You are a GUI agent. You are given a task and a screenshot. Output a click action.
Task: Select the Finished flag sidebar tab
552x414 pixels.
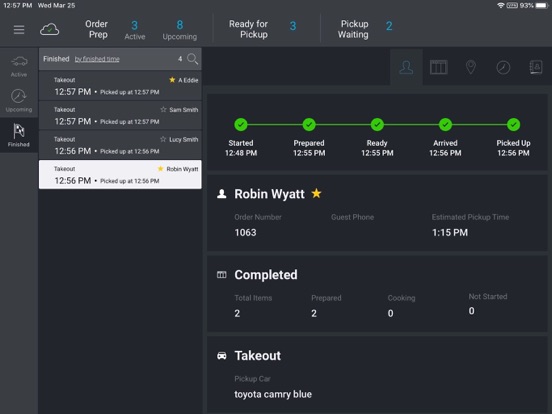(x=19, y=135)
